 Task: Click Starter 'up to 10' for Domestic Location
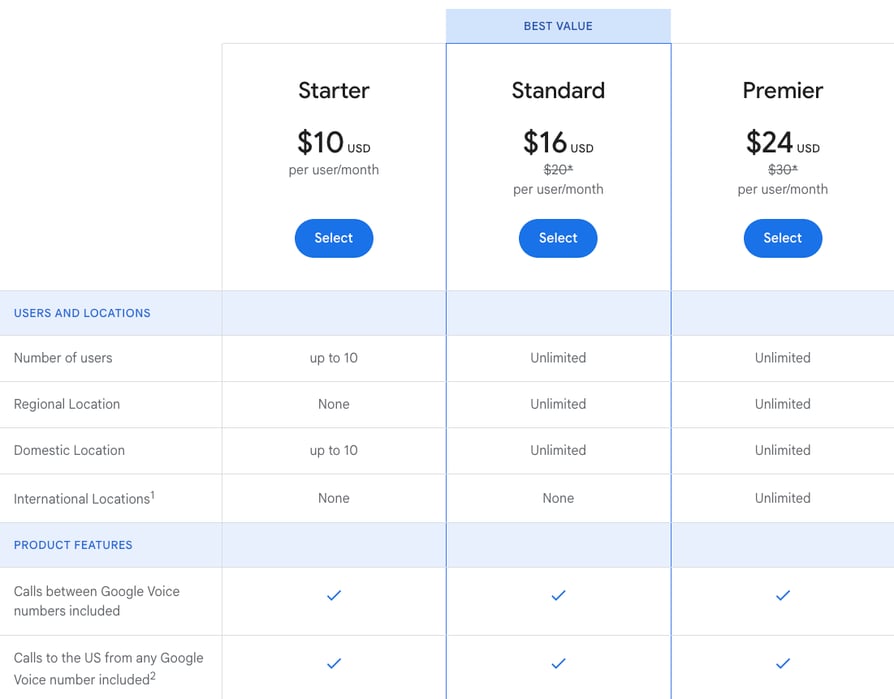334,450
